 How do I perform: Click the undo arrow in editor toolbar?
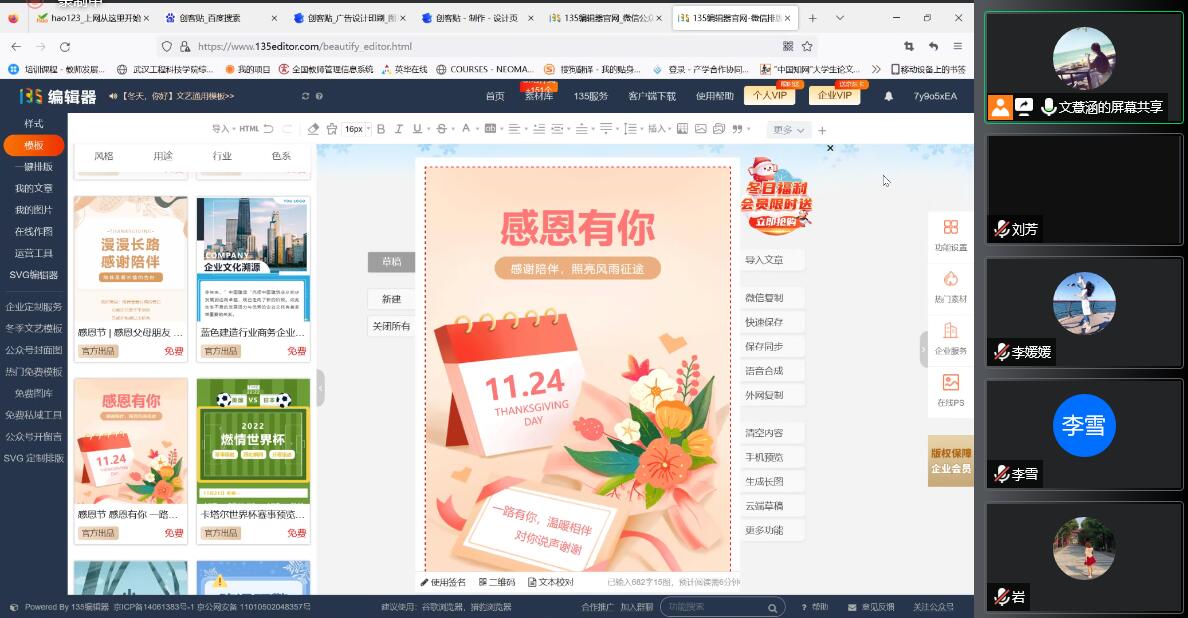[x=270, y=129]
